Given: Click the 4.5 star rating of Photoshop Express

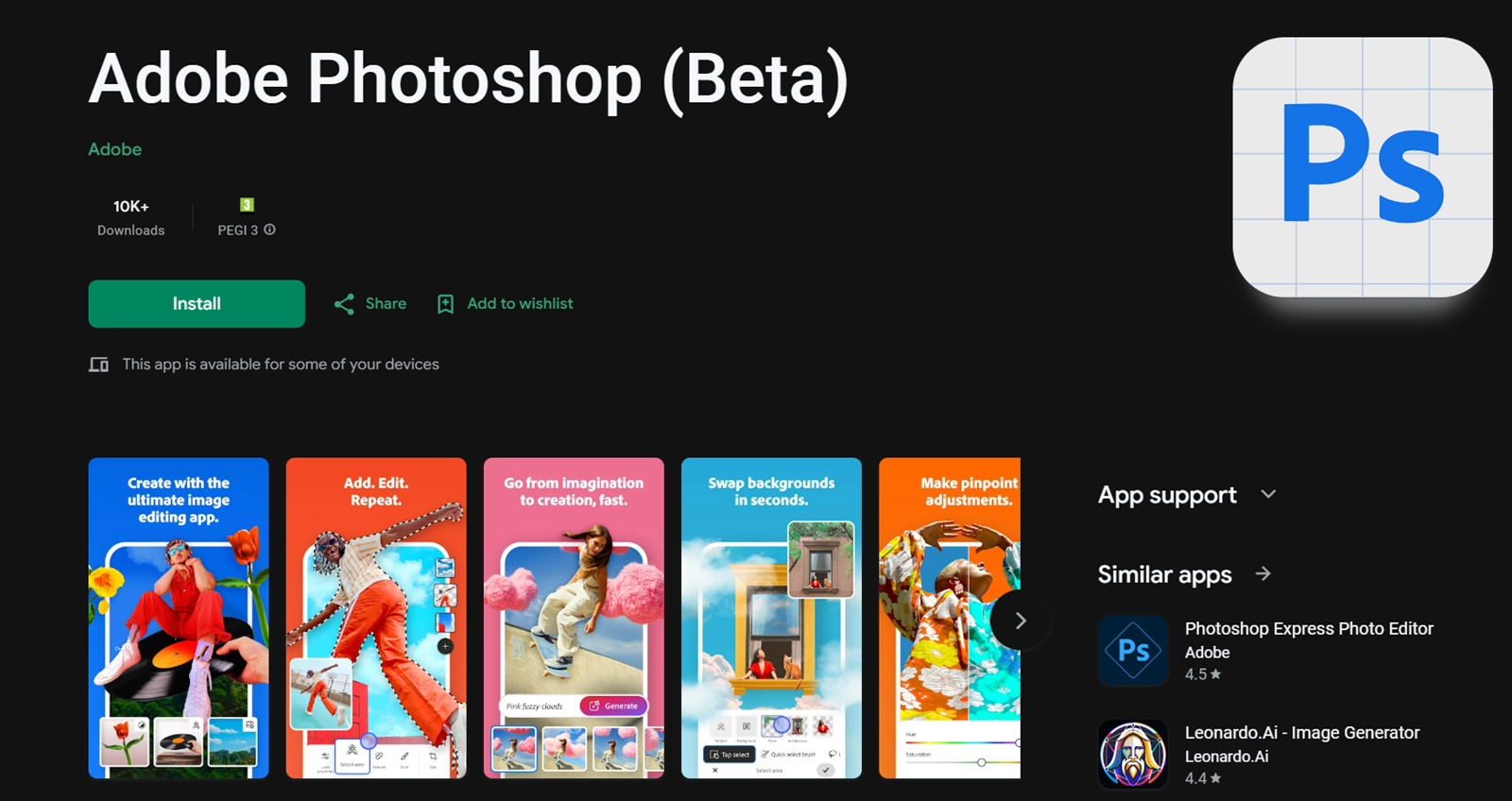Looking at the screenshot, I should click(x=1203, y=674).
